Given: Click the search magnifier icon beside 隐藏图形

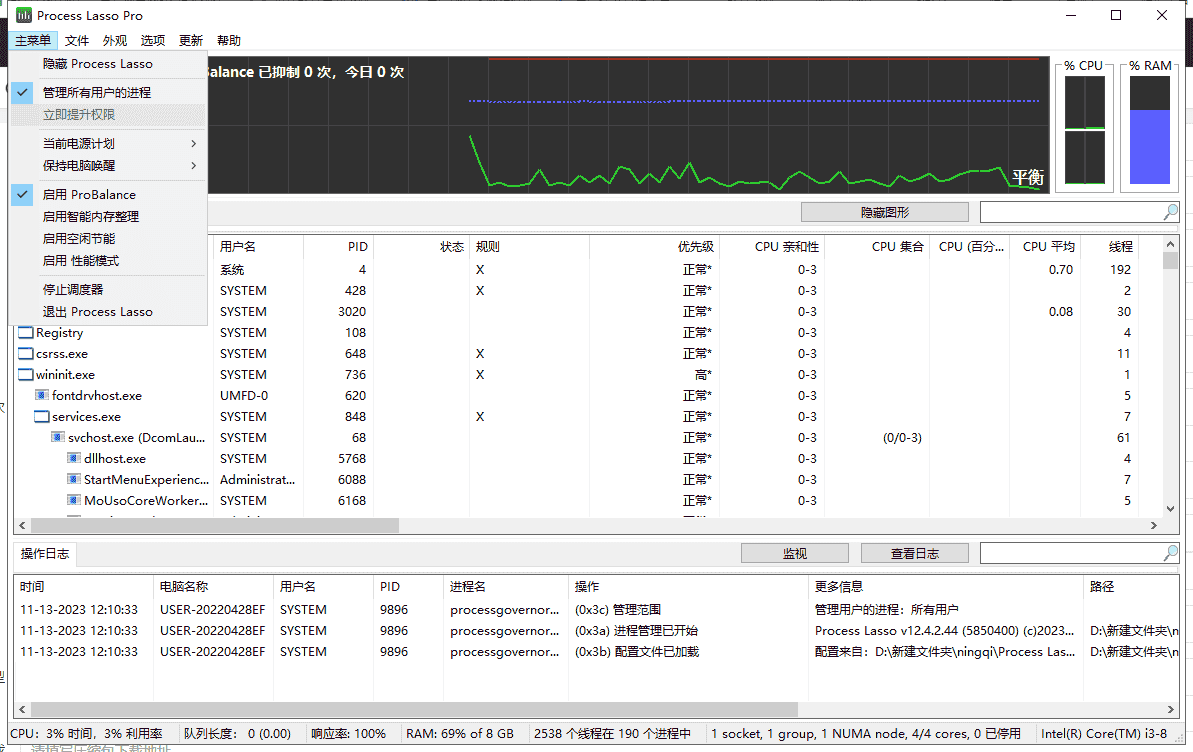Looking at the screenshot, I should pos(1170,212).
